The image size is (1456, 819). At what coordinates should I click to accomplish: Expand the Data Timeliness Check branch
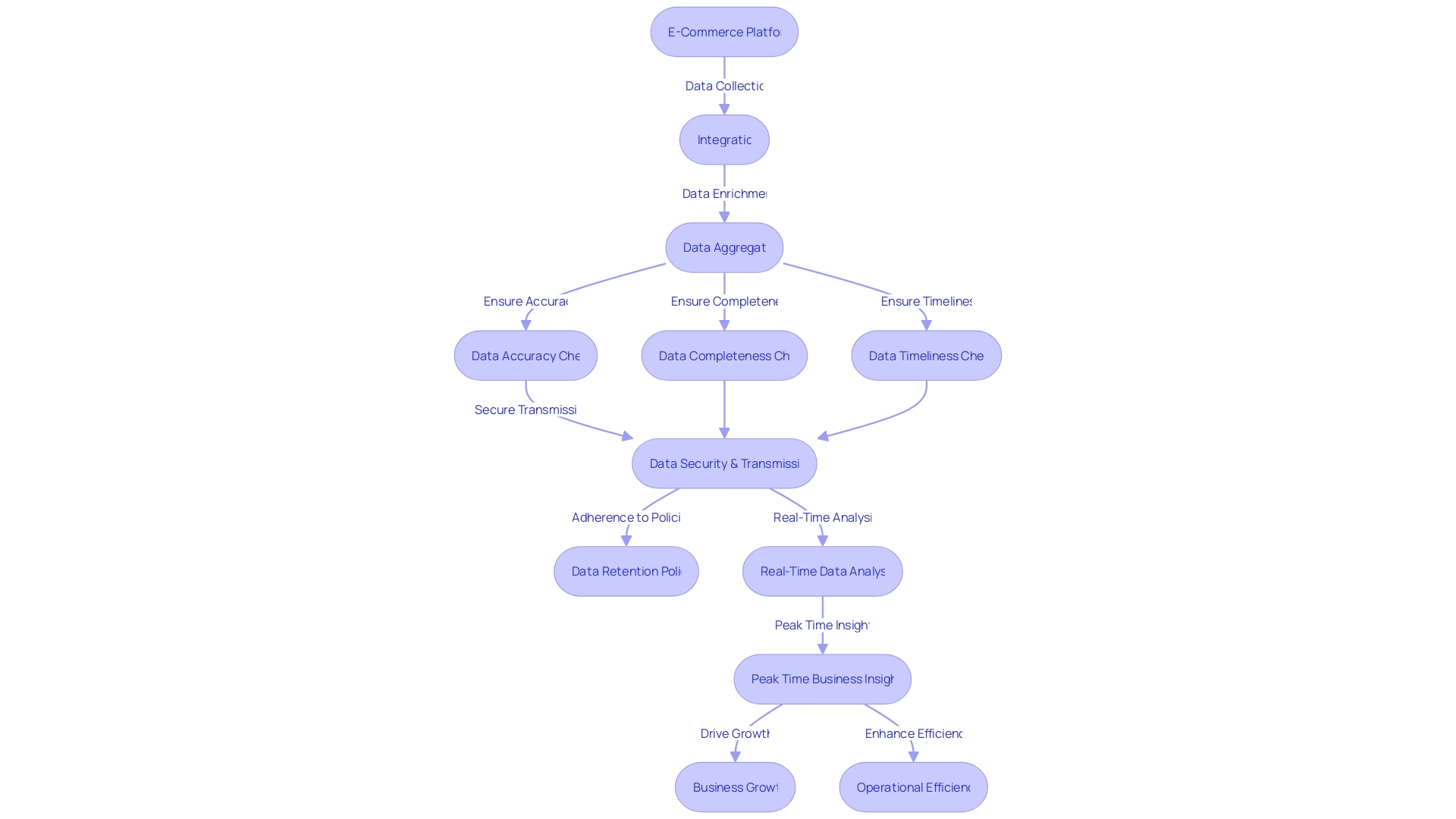click(926, 355)
